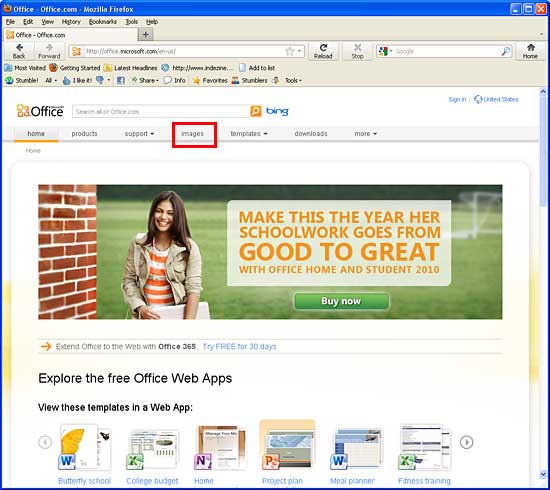550x490 pixels.
Task: Reload the current page
Action: [x=323, y=51]
